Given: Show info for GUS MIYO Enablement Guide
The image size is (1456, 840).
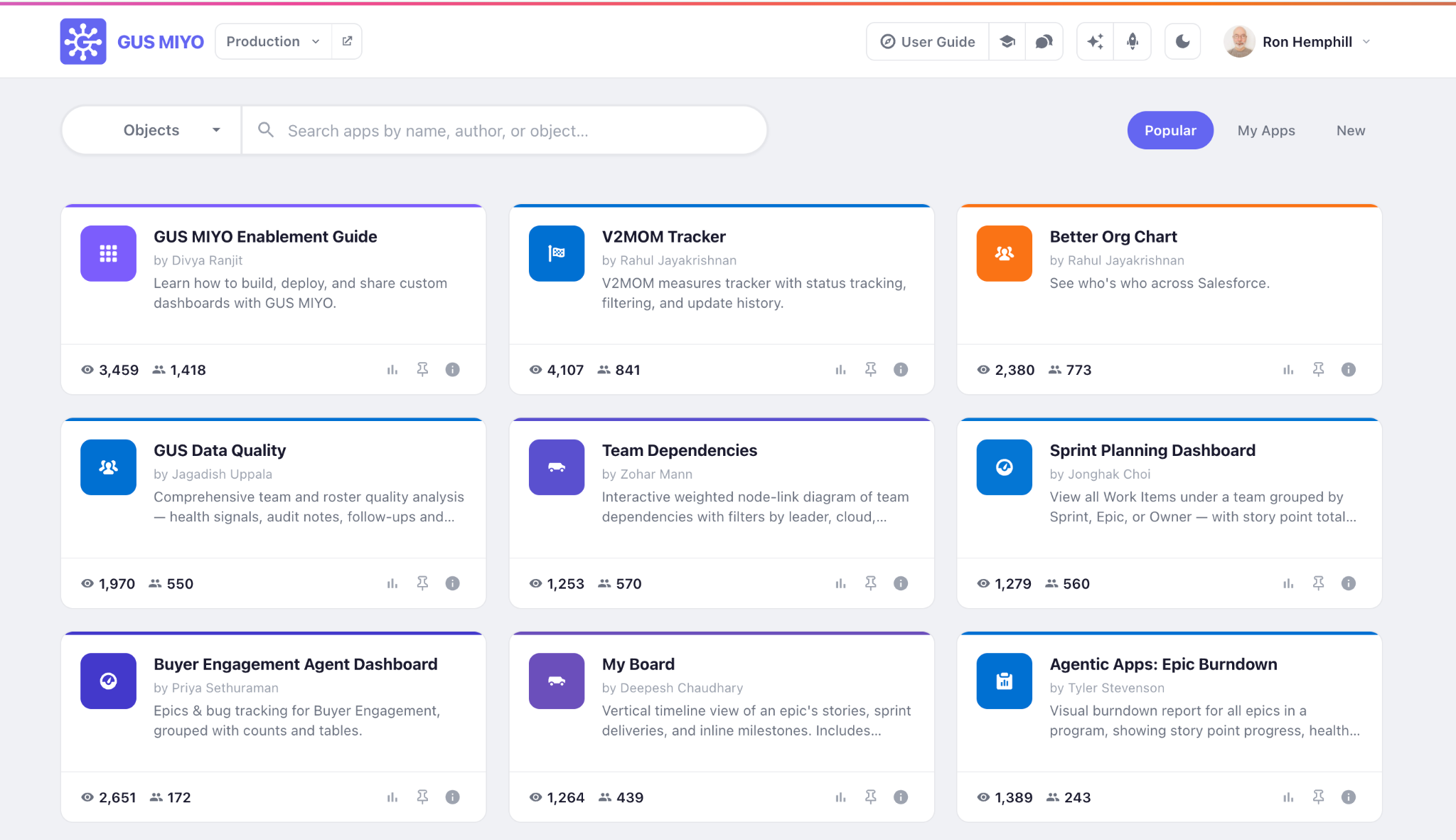Looking at the screenshot, I should pyautogui.click(x=452, y=369).
